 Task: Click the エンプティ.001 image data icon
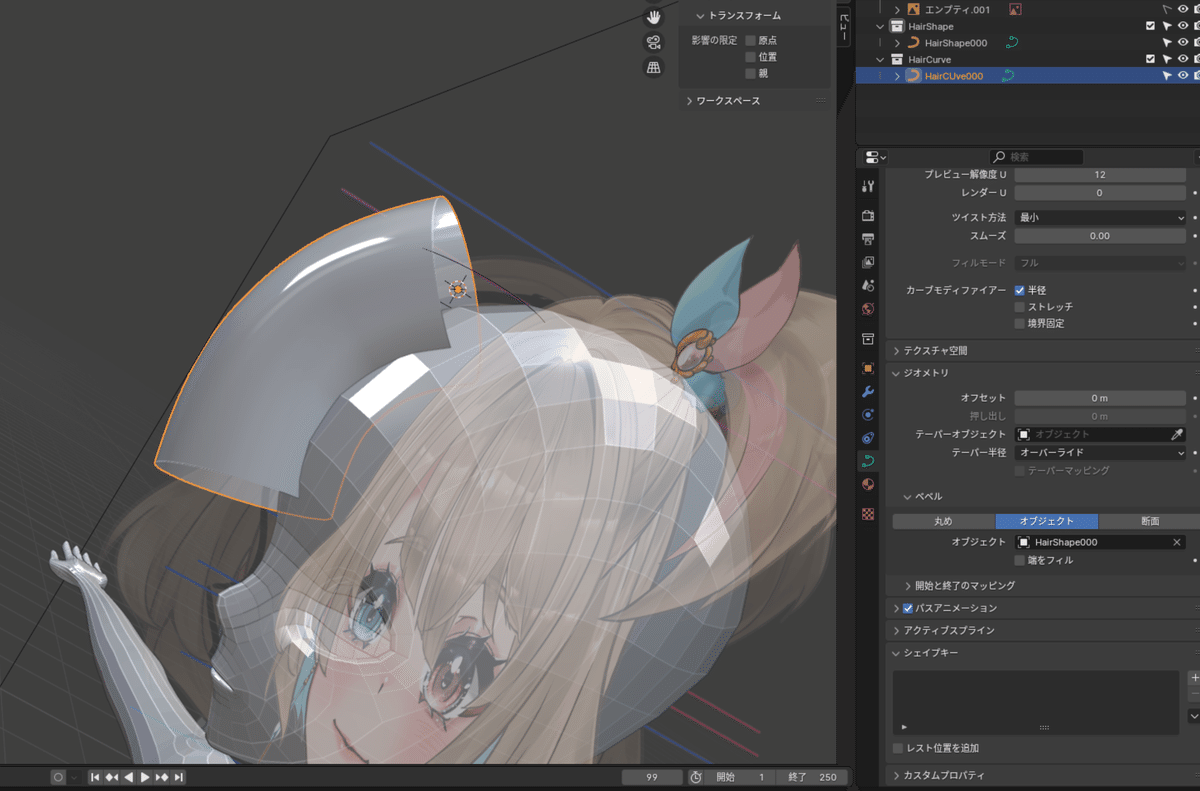click(x=1015, y=9)
